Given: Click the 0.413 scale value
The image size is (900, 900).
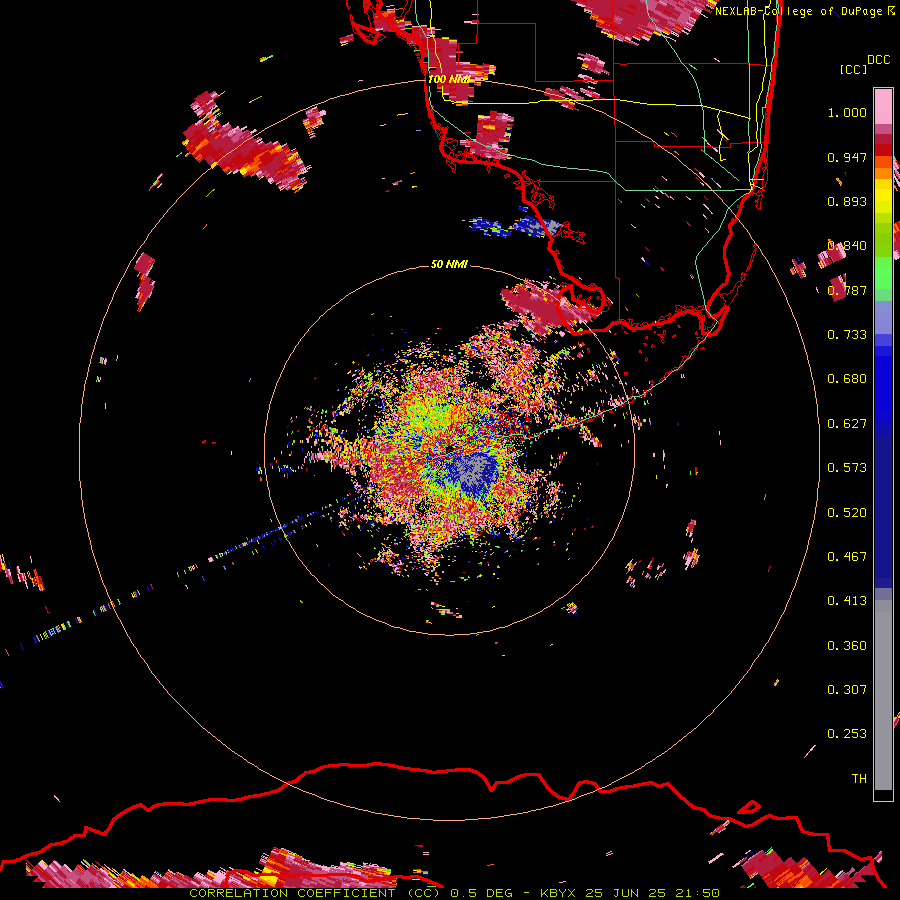Looking at the screenshot, I should (847, 601).
